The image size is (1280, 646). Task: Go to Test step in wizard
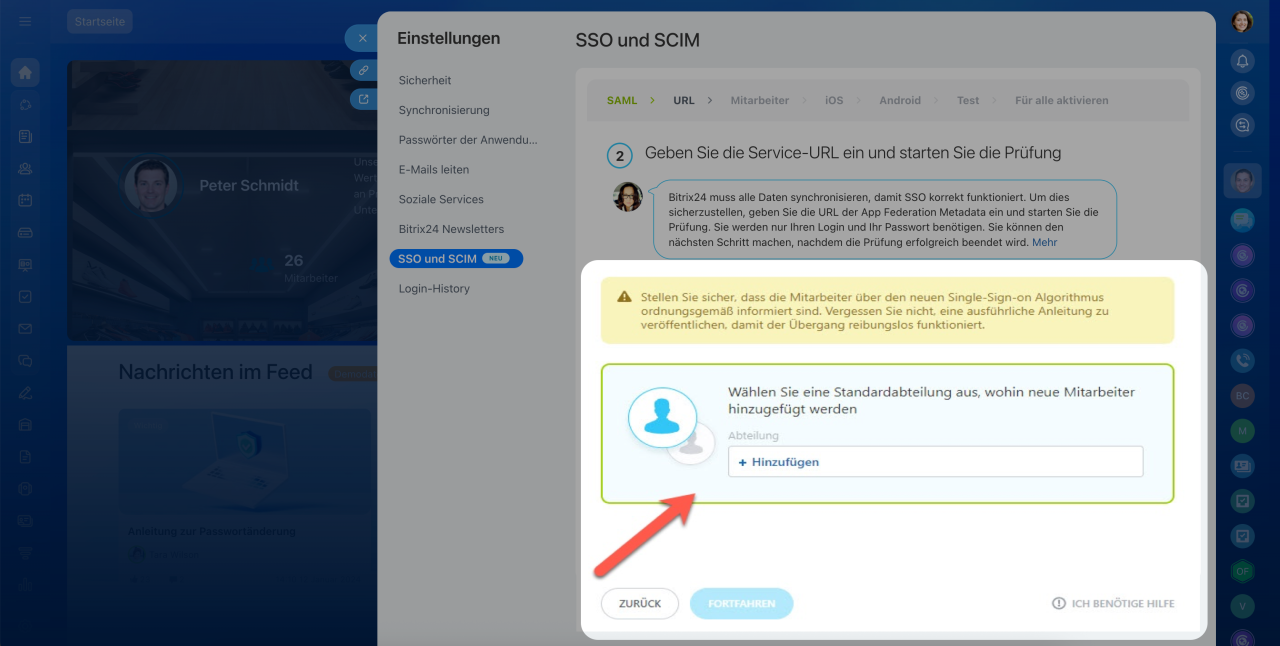click(968, 100)
